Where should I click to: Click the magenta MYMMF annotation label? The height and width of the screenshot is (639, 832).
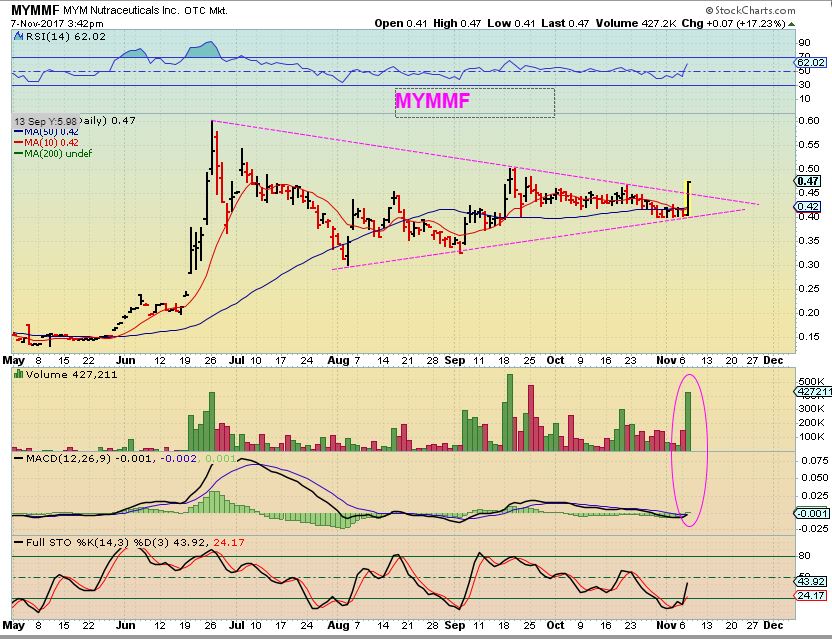(432, 100)
